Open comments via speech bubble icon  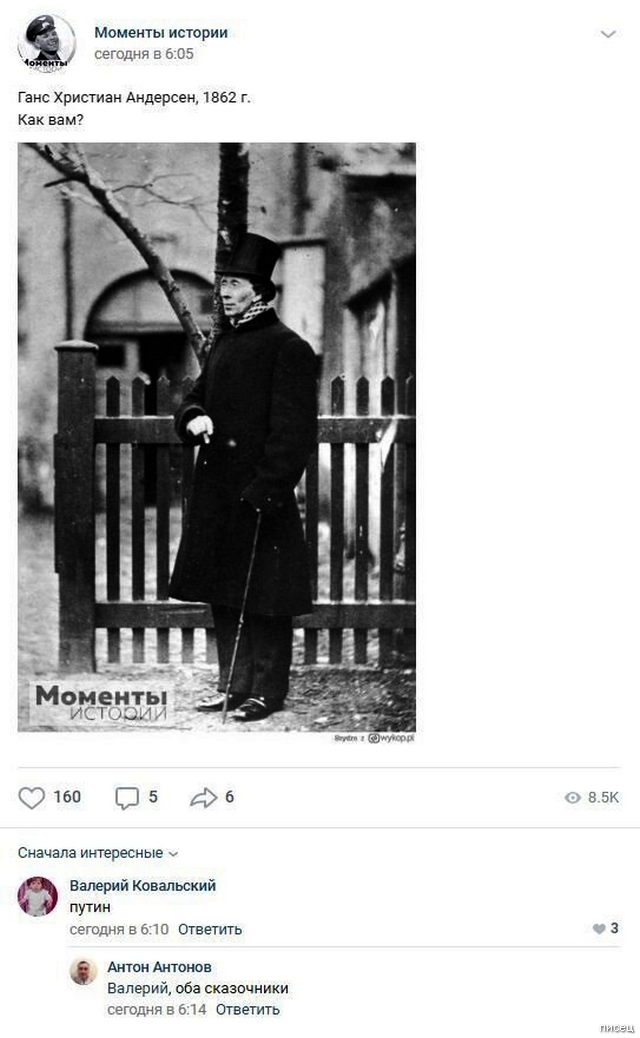coord(127,798)
